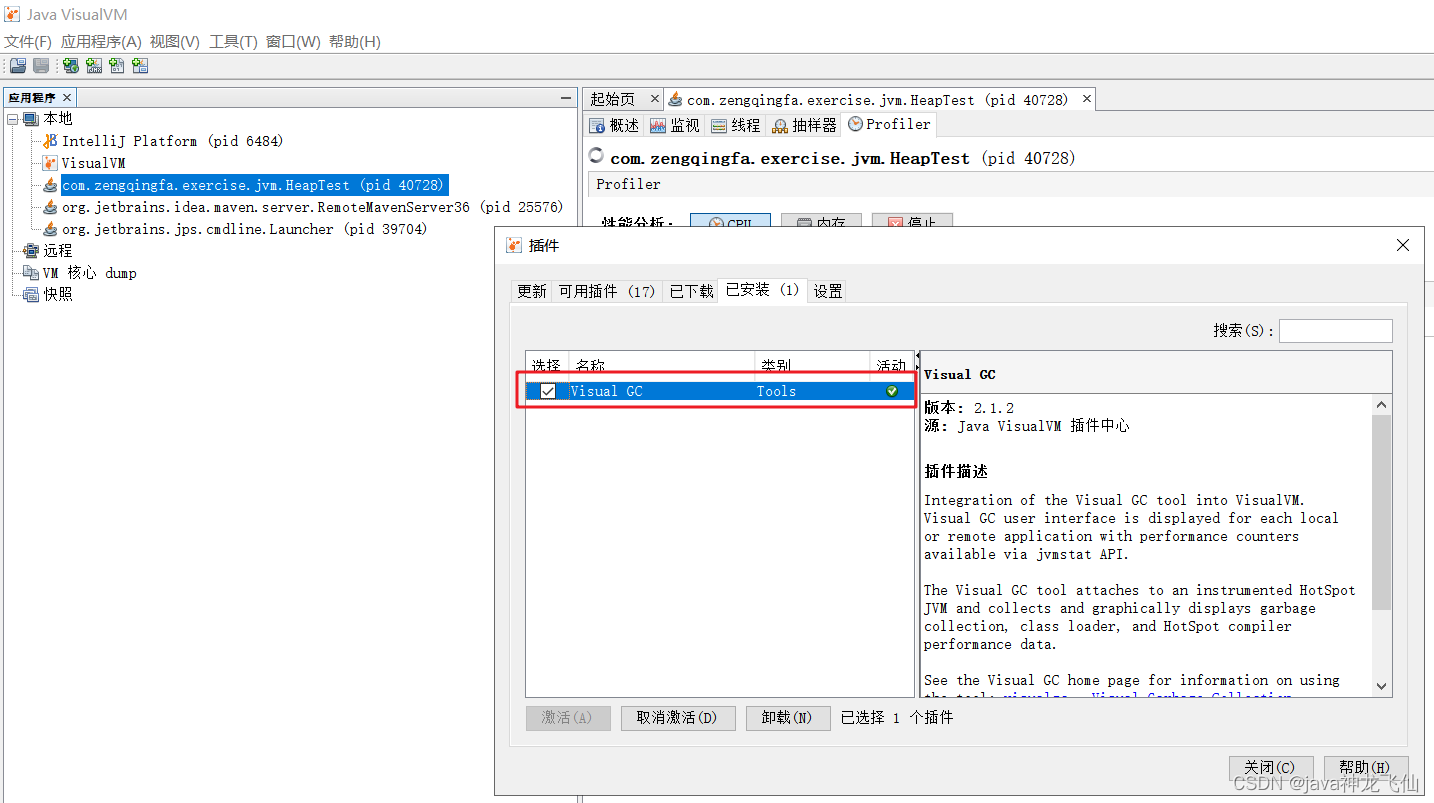Click the 帮助(H) button in plugins dialog
Viewport: 1434px width, 803px height.
coord(1366,768)
